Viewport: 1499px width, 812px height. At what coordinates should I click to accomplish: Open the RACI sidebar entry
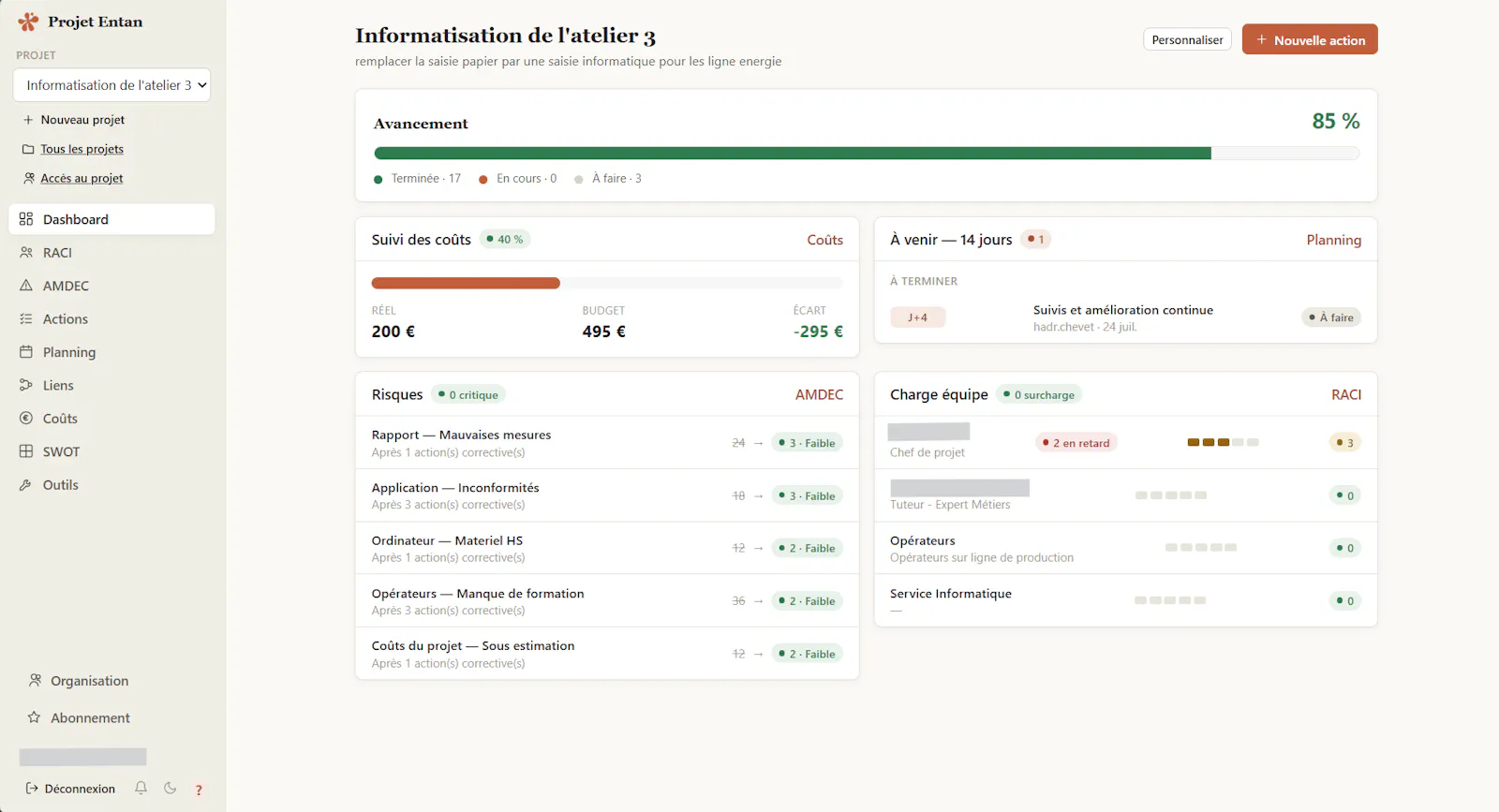pos(111,253)
